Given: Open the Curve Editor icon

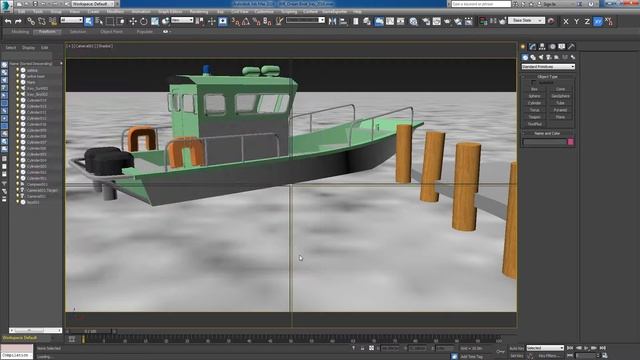Looking at the screenshot, I should [390, 21].
